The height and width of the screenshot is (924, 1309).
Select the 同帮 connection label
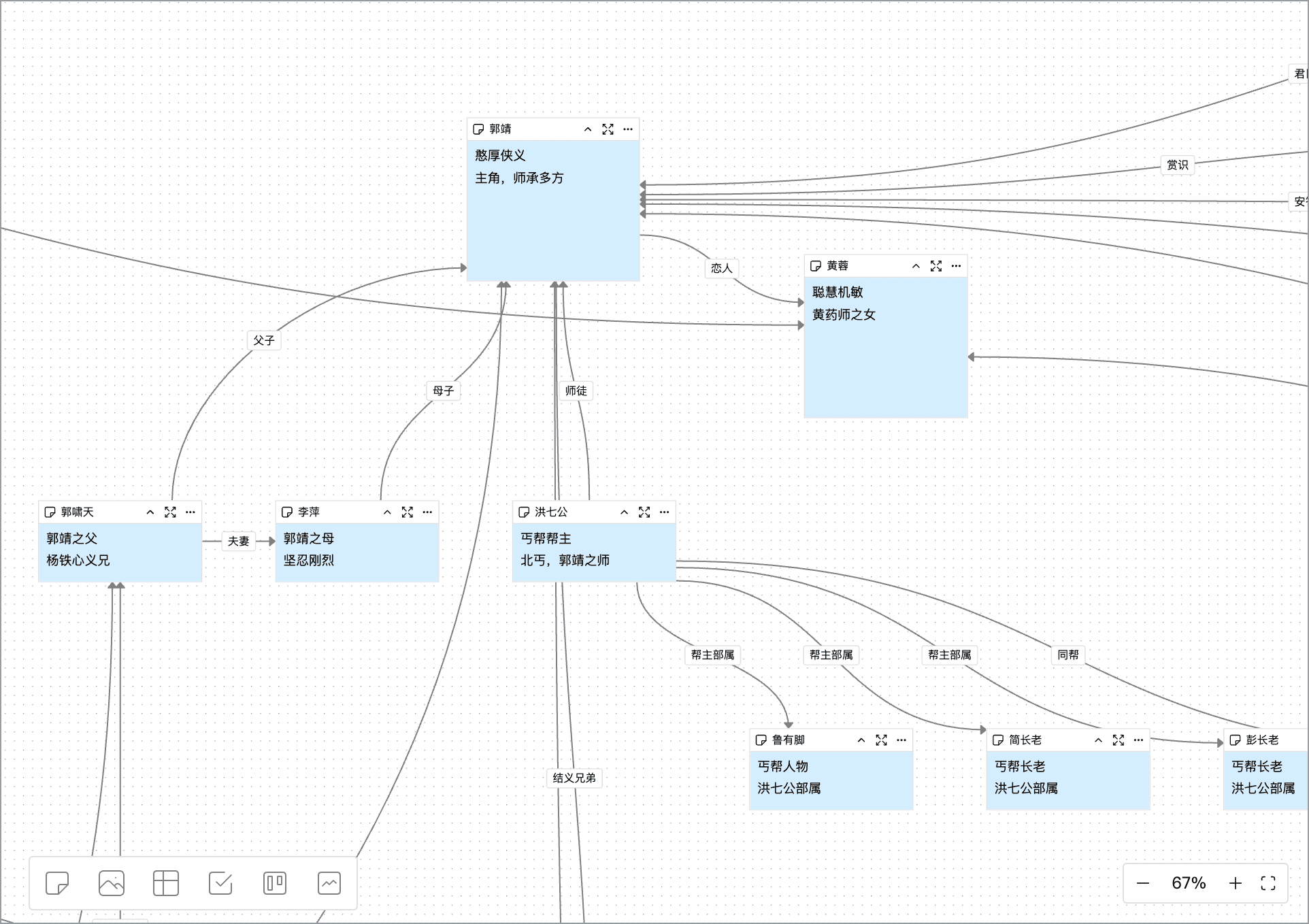coord(1068,655)
